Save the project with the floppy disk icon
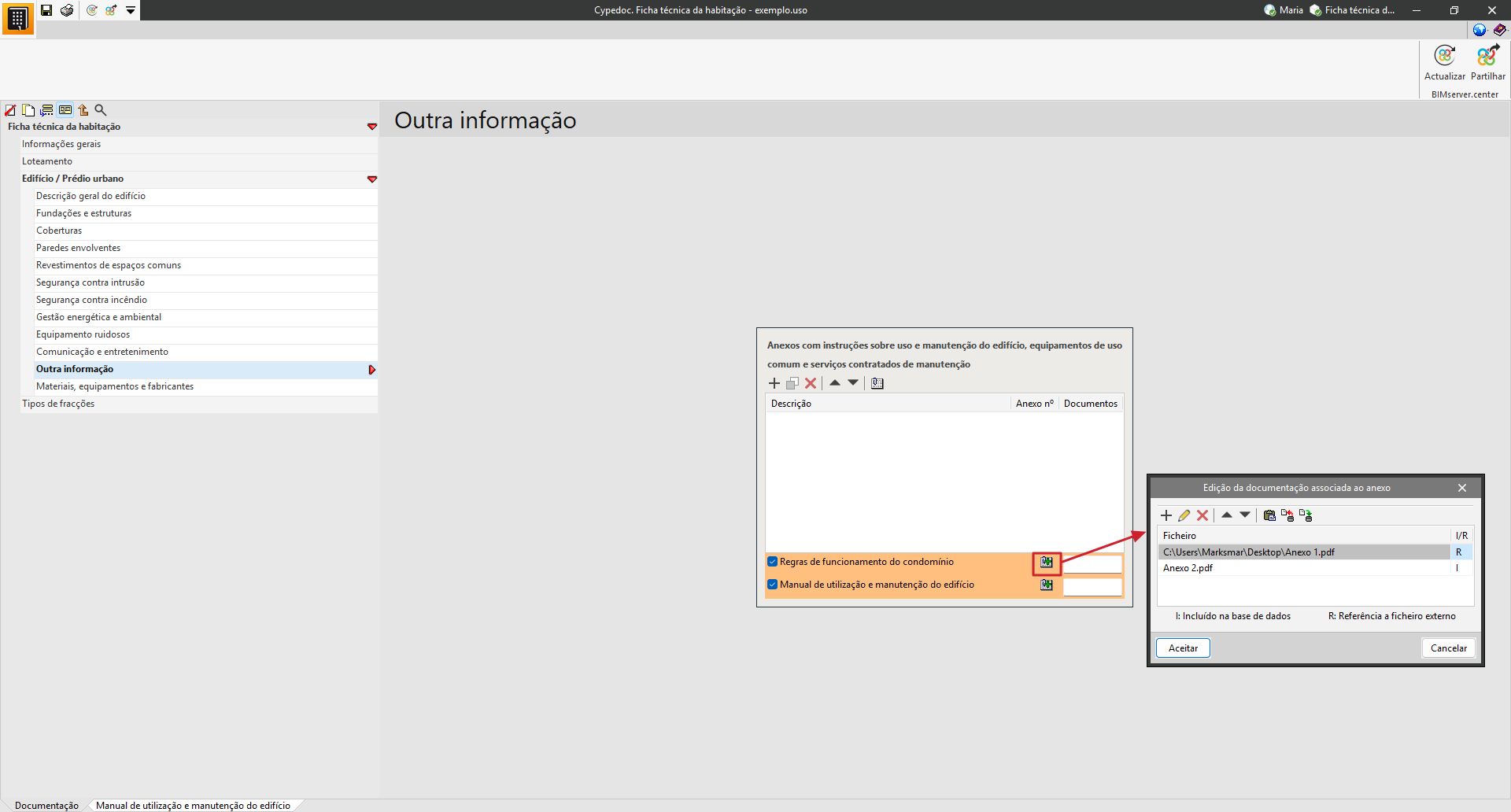Image resolution: width=1511 pixels, height=812 pixels. (x=46, y=10)
